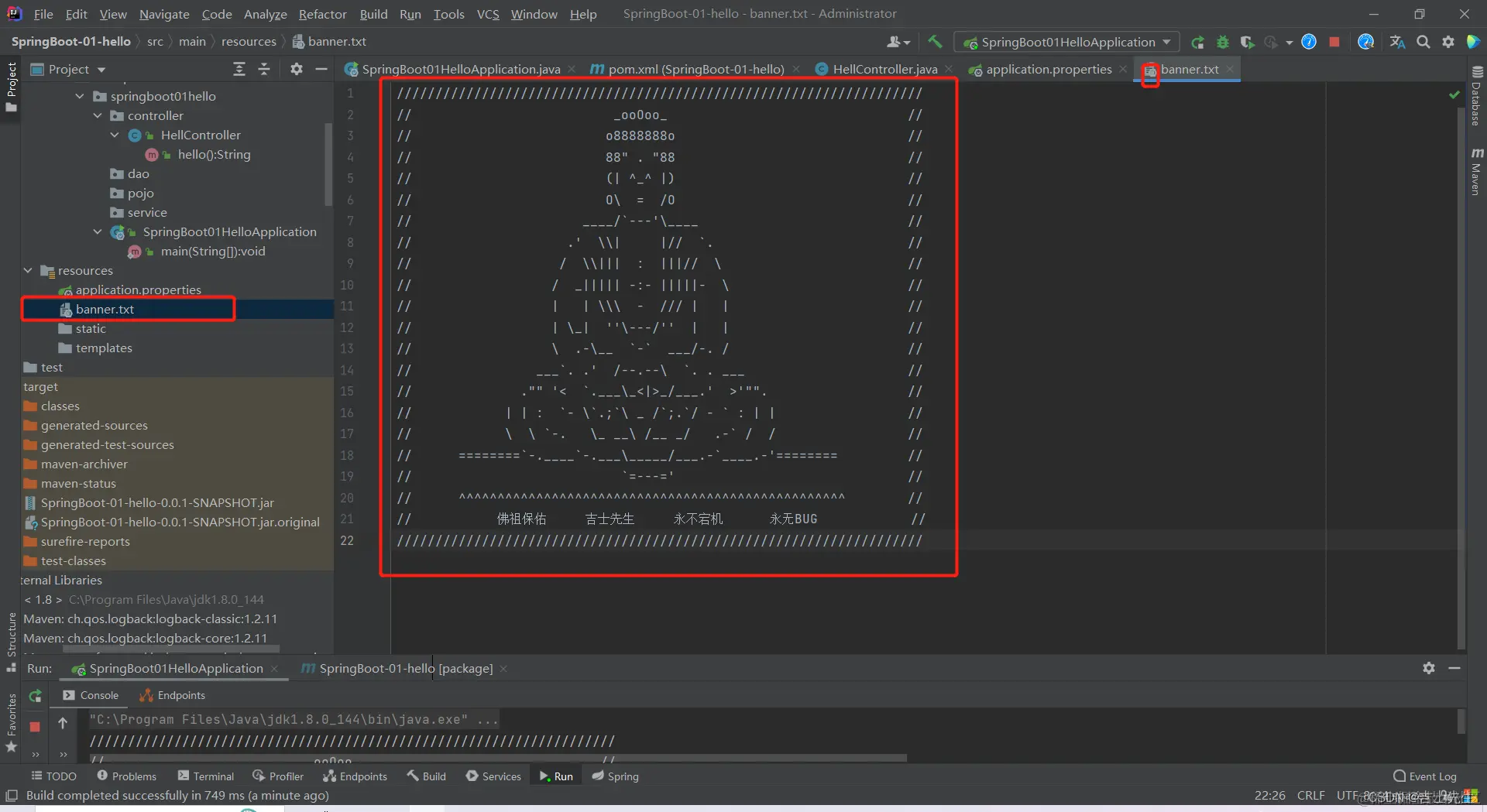Open the Event Log
This screenshot has height=812, width=1487.
pyautogui.click(x=1425, y=776)
